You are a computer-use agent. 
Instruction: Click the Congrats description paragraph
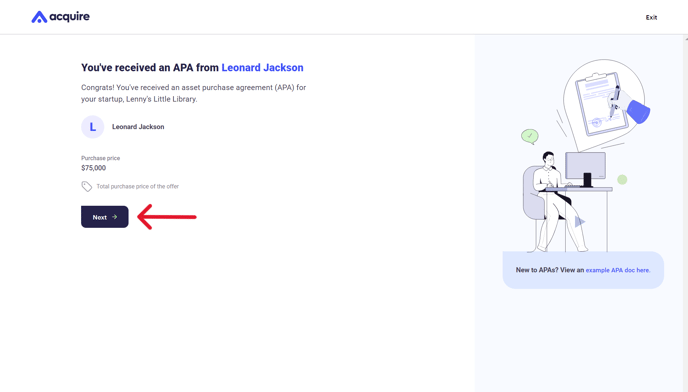194,94
